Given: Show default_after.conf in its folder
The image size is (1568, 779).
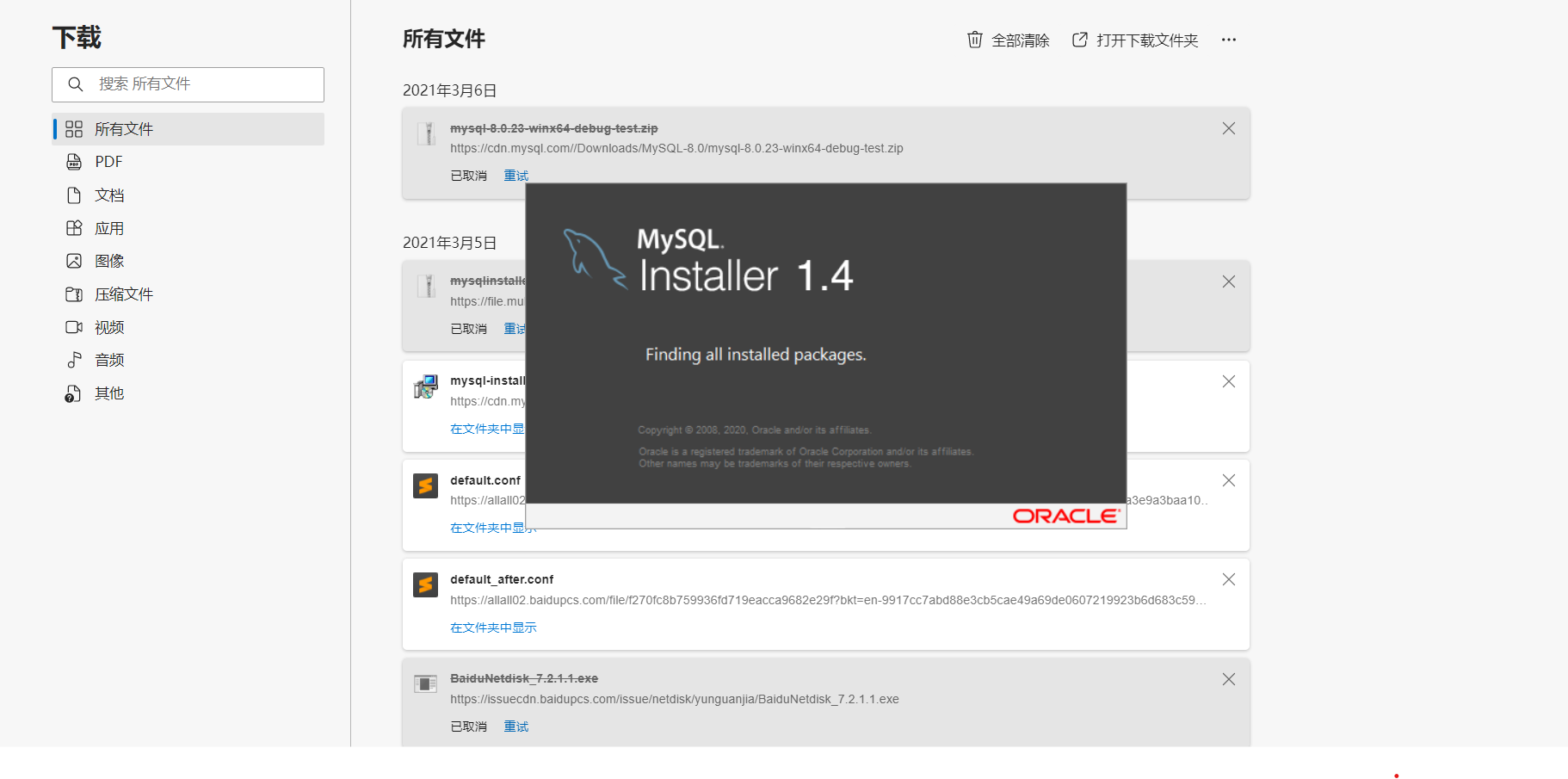Looking at the screenshot, I should click(493, 628).
